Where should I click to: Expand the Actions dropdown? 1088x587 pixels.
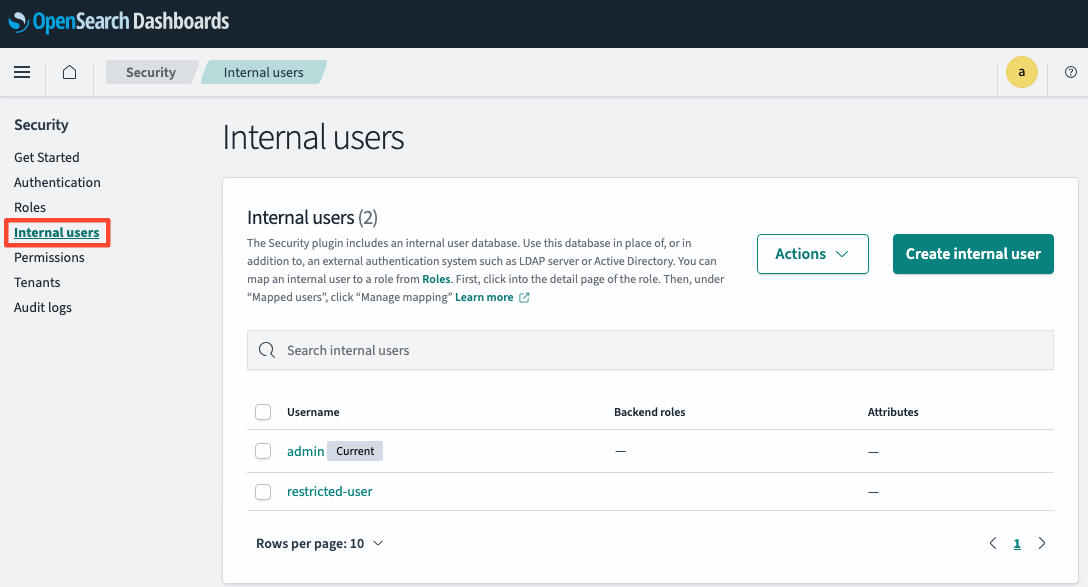pyautogui.click(x=813, y=254)
